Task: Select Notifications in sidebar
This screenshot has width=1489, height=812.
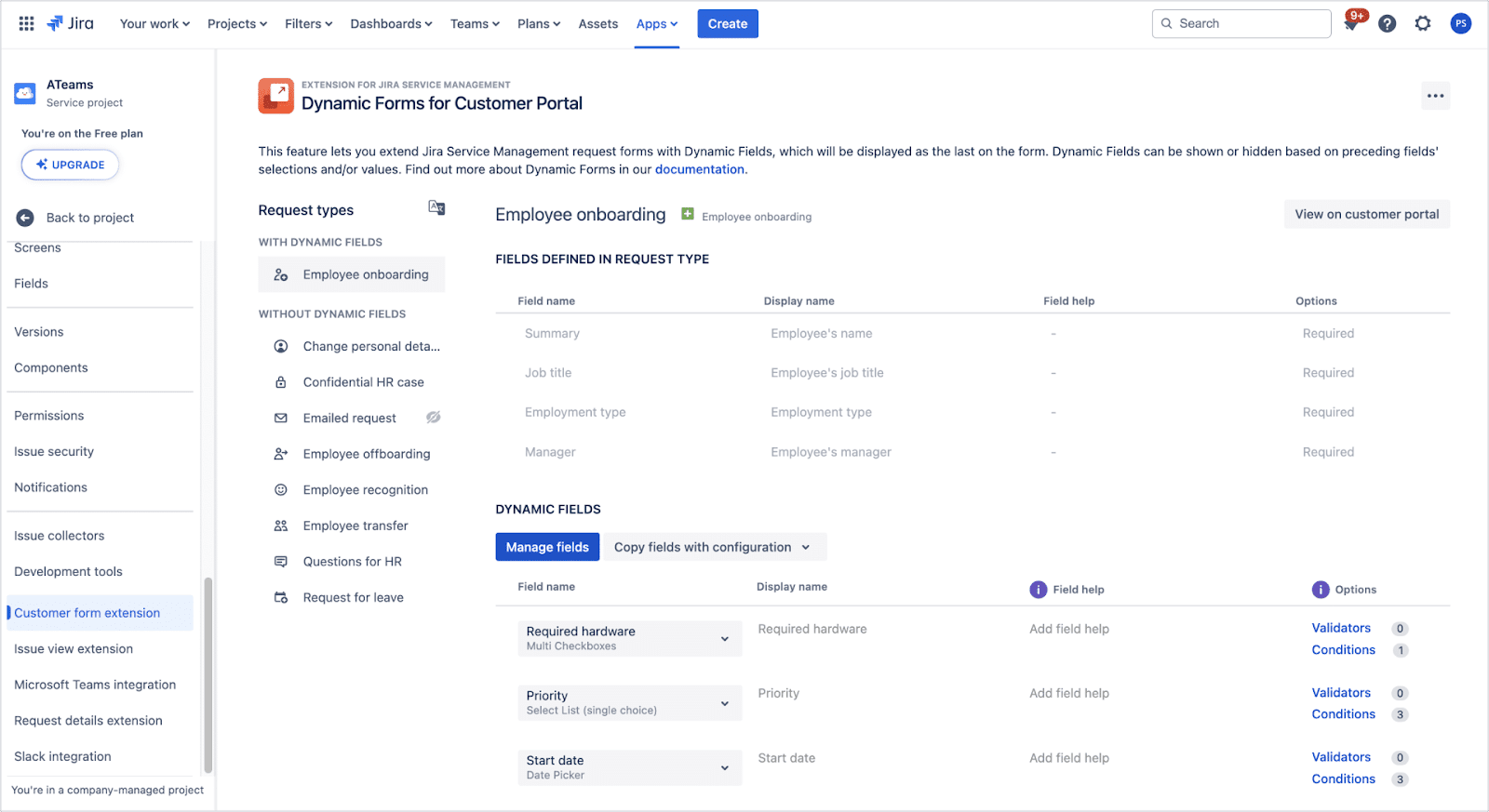Action: (51, 487)
